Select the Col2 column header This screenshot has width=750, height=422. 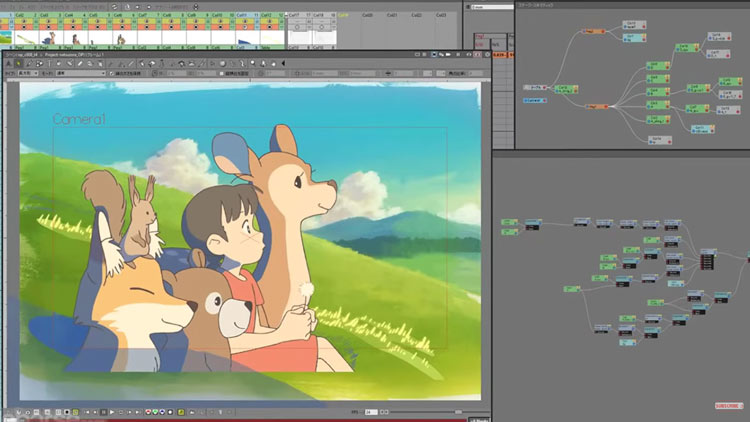coord(26,15)
